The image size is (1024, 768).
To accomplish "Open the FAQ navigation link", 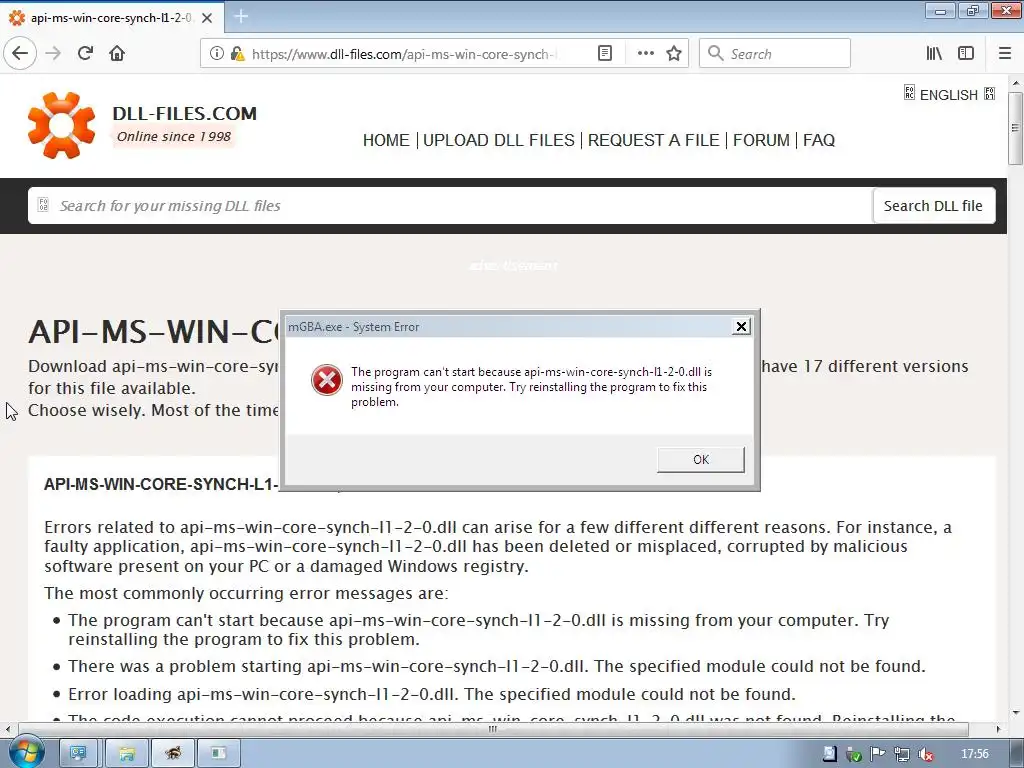I will 819,140.
